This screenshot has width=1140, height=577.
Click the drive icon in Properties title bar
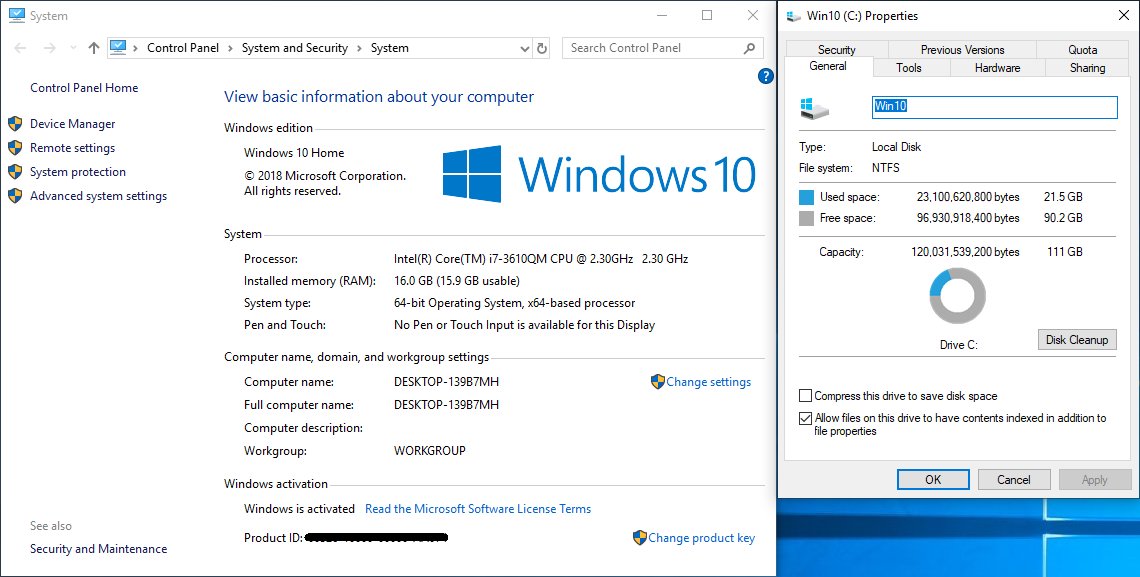click(794, 15)
